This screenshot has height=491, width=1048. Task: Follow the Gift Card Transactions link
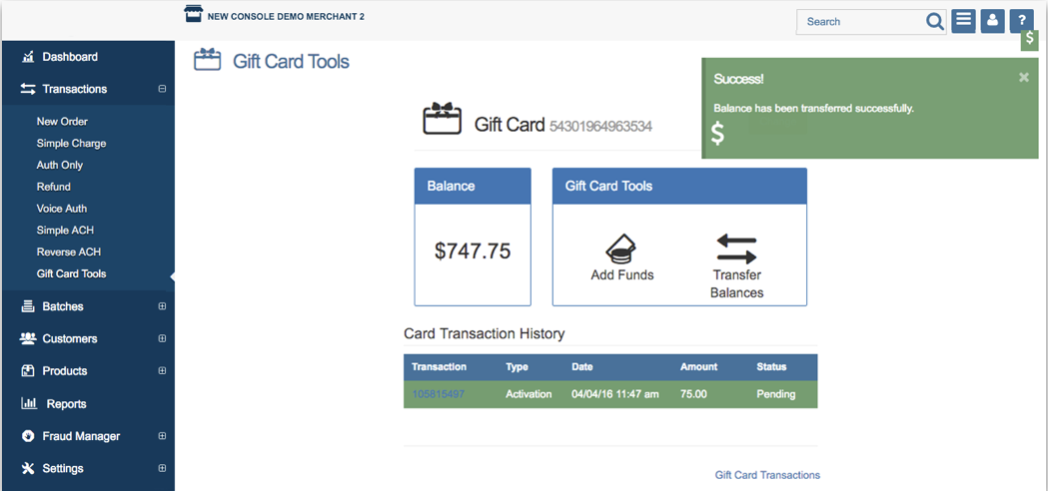click(767, 475)
